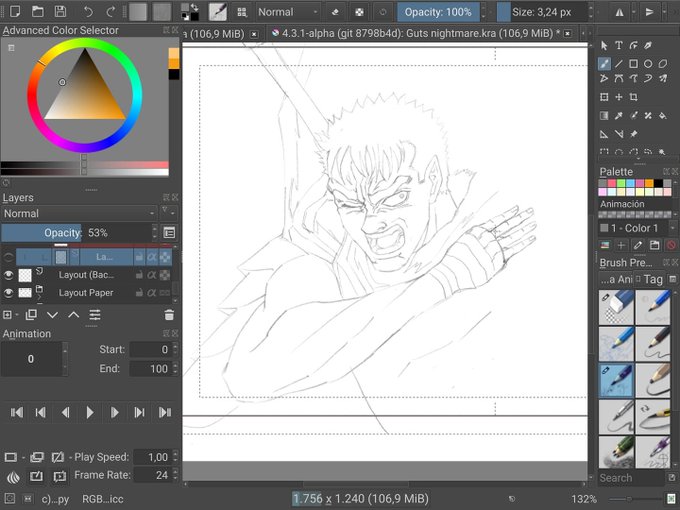Screen dimensions: 680x510
Task: Select the Freehand Brush tool
Action: 604,64
